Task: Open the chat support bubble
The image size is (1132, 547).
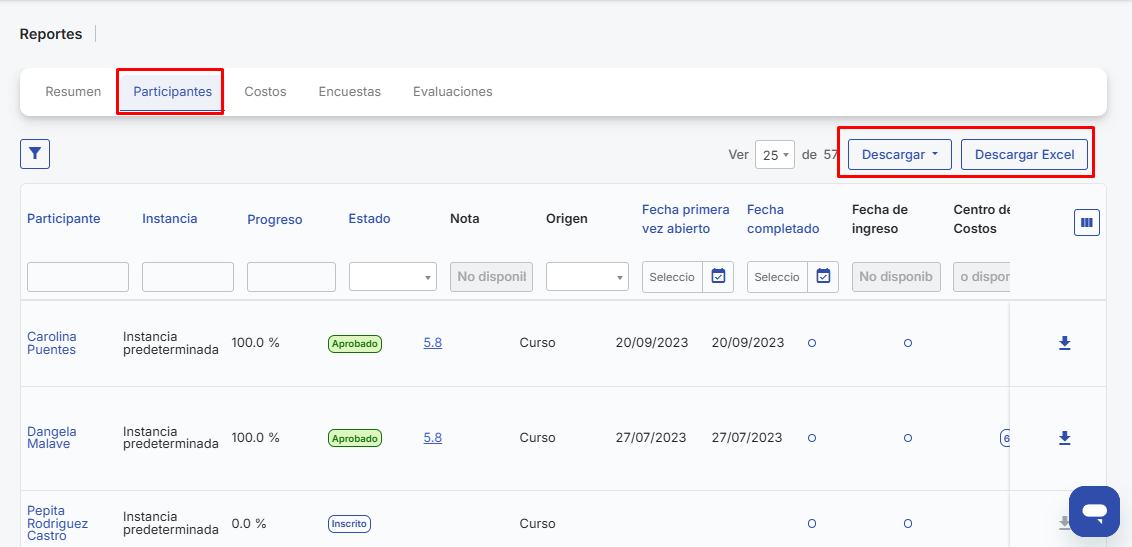Action: coord(1094,512)
